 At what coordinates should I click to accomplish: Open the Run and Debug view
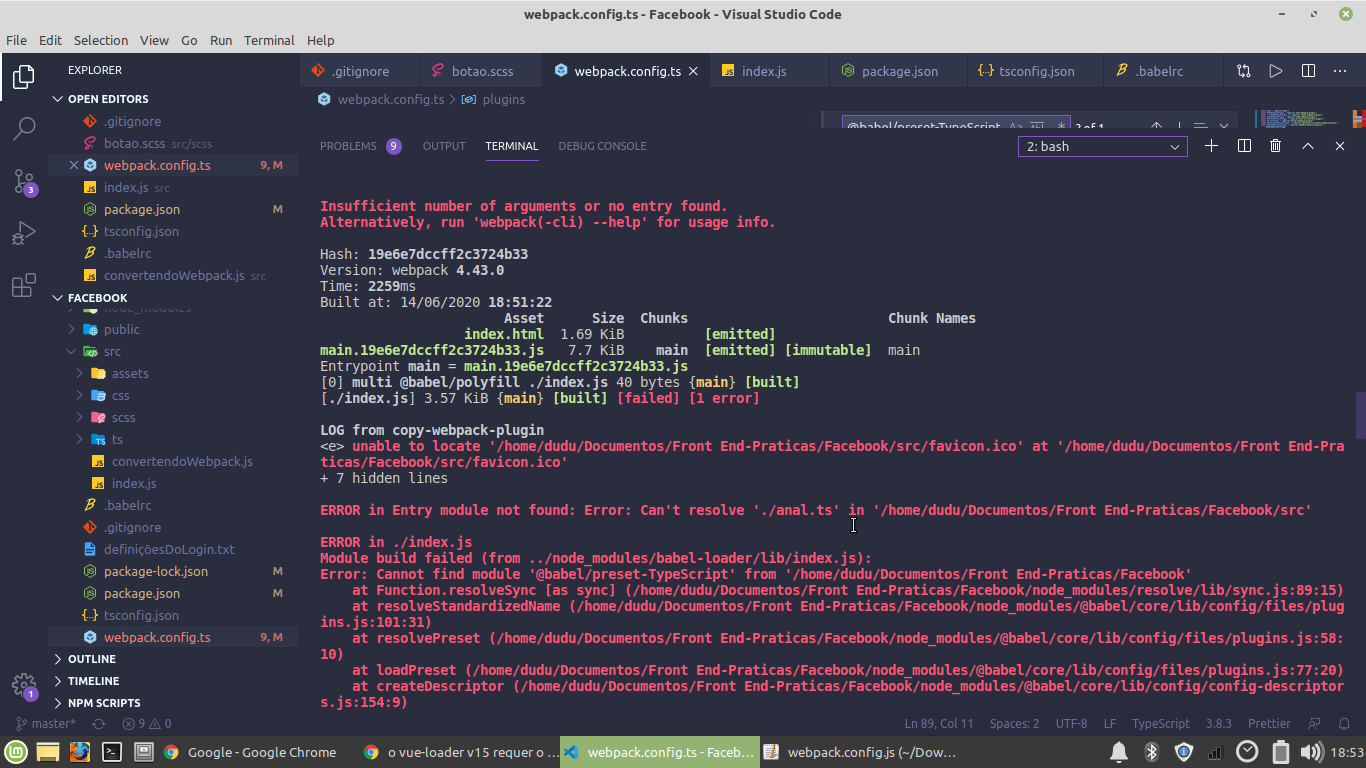tap(24, 234)
